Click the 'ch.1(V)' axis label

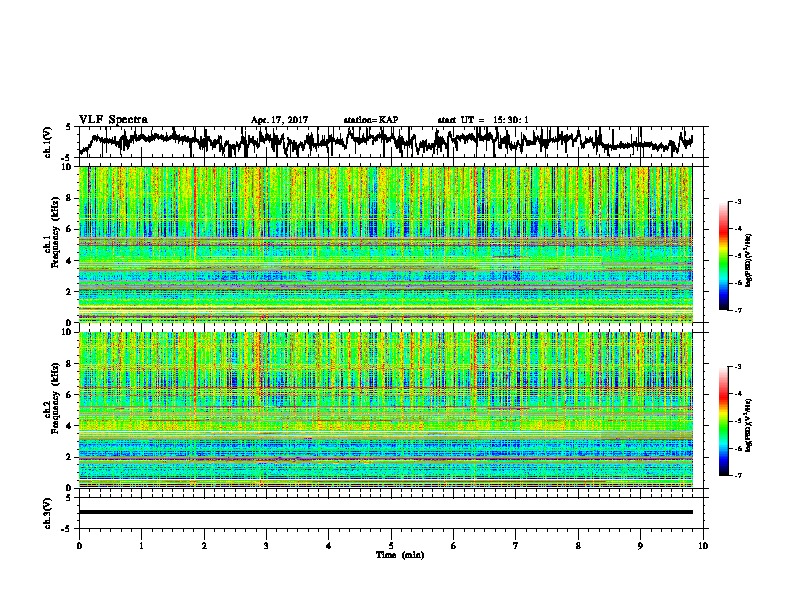(47, 141)
